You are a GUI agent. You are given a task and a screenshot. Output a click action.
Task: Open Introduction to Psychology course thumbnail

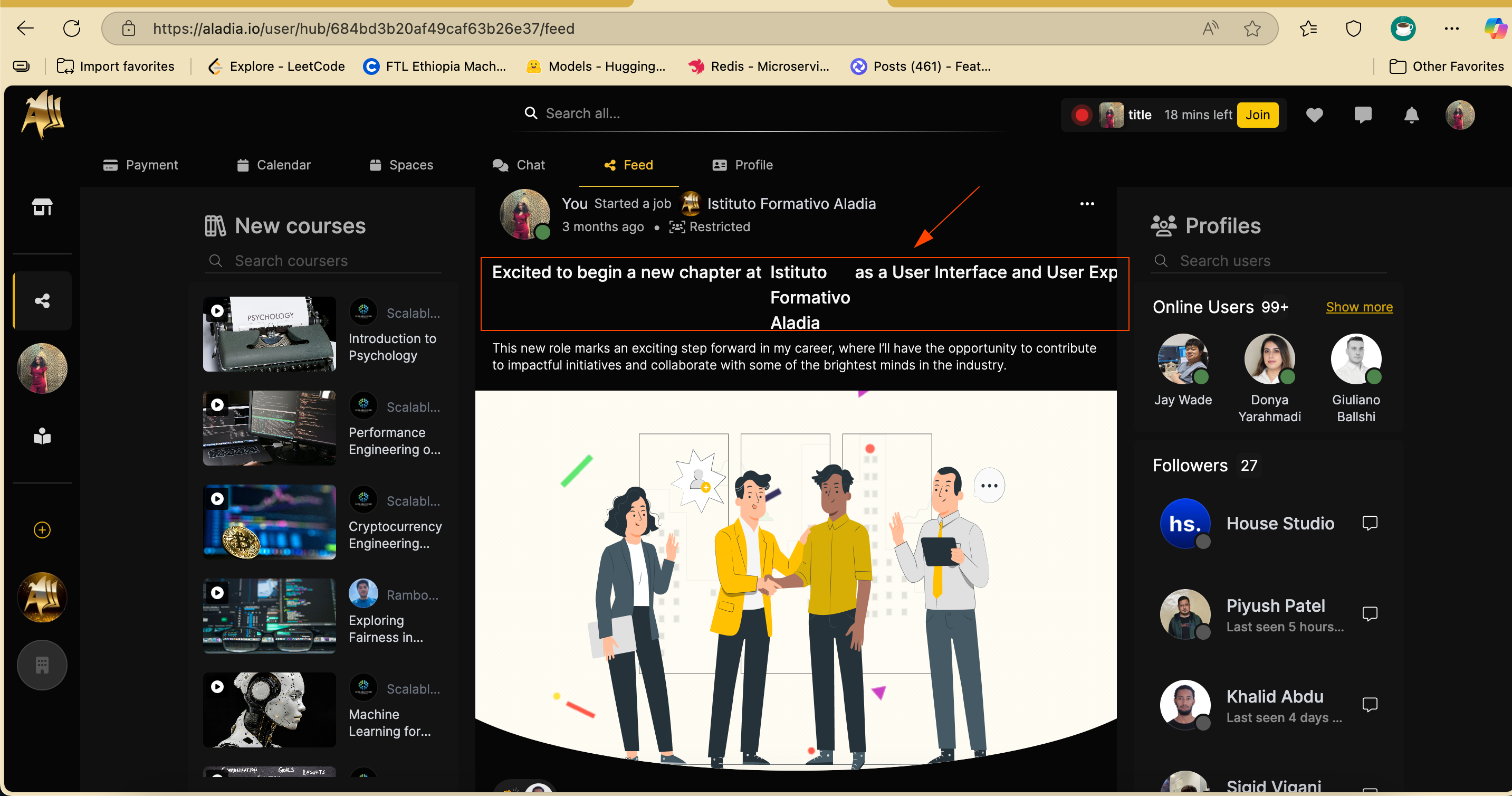(x=270, y=334)
